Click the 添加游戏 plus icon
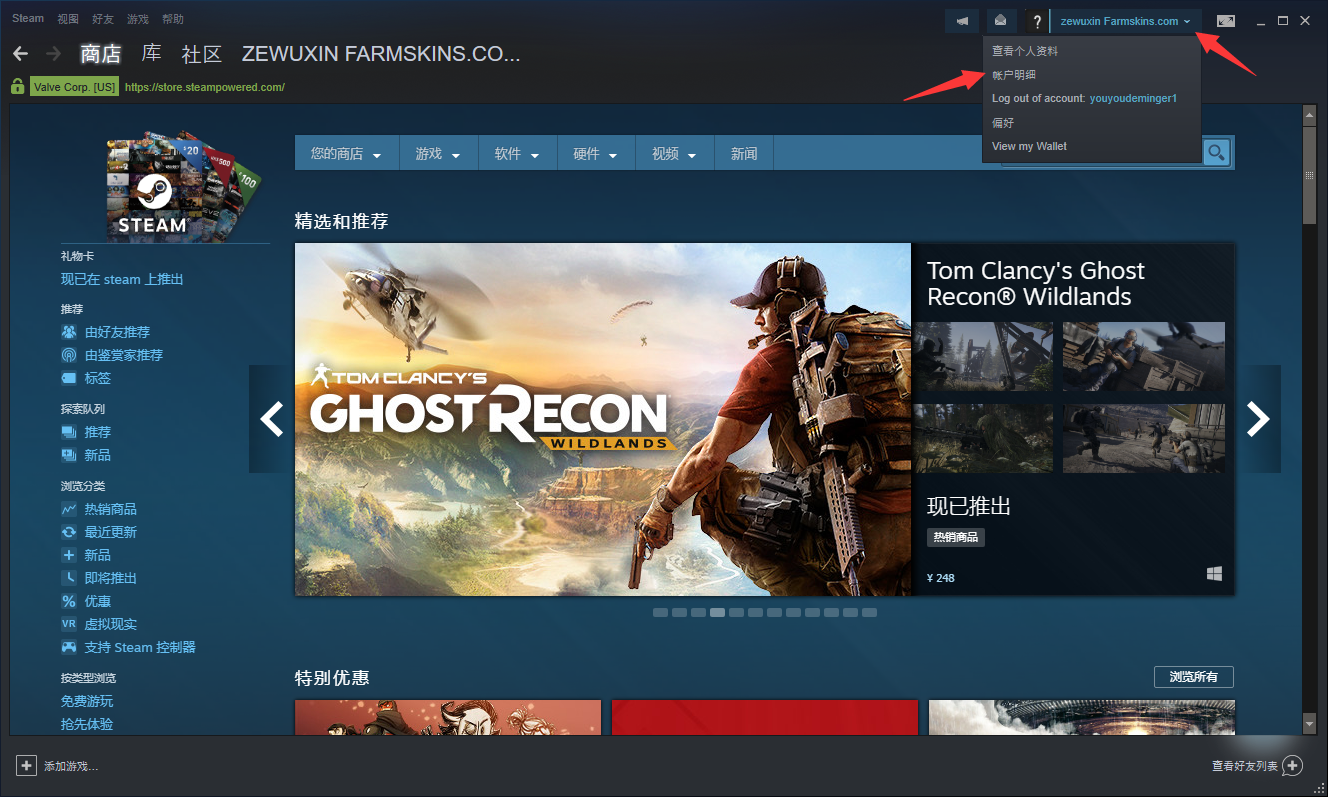Viewport: 1328px width, 797px height. pos(26,766)
